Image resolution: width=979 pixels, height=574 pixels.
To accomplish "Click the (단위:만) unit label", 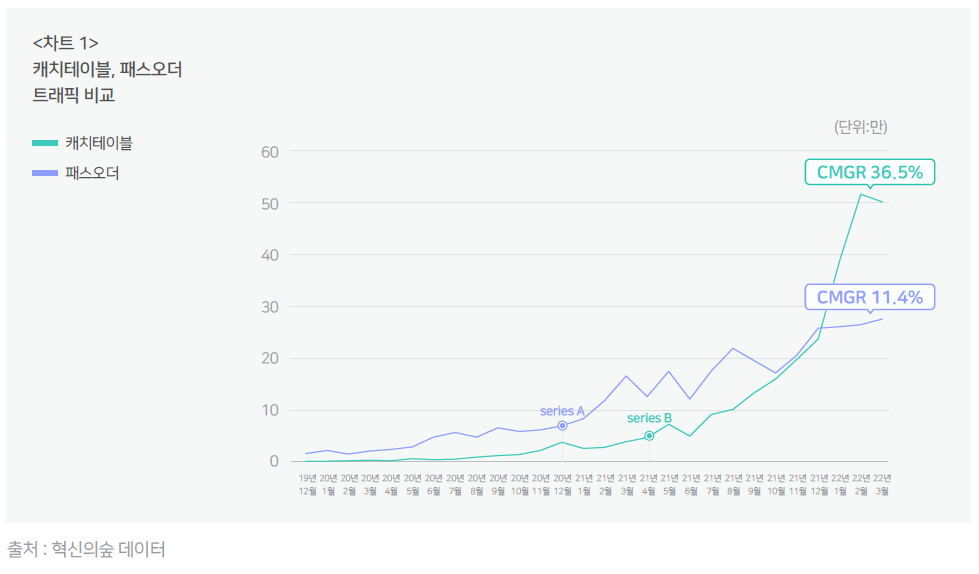I will (860, 127).
